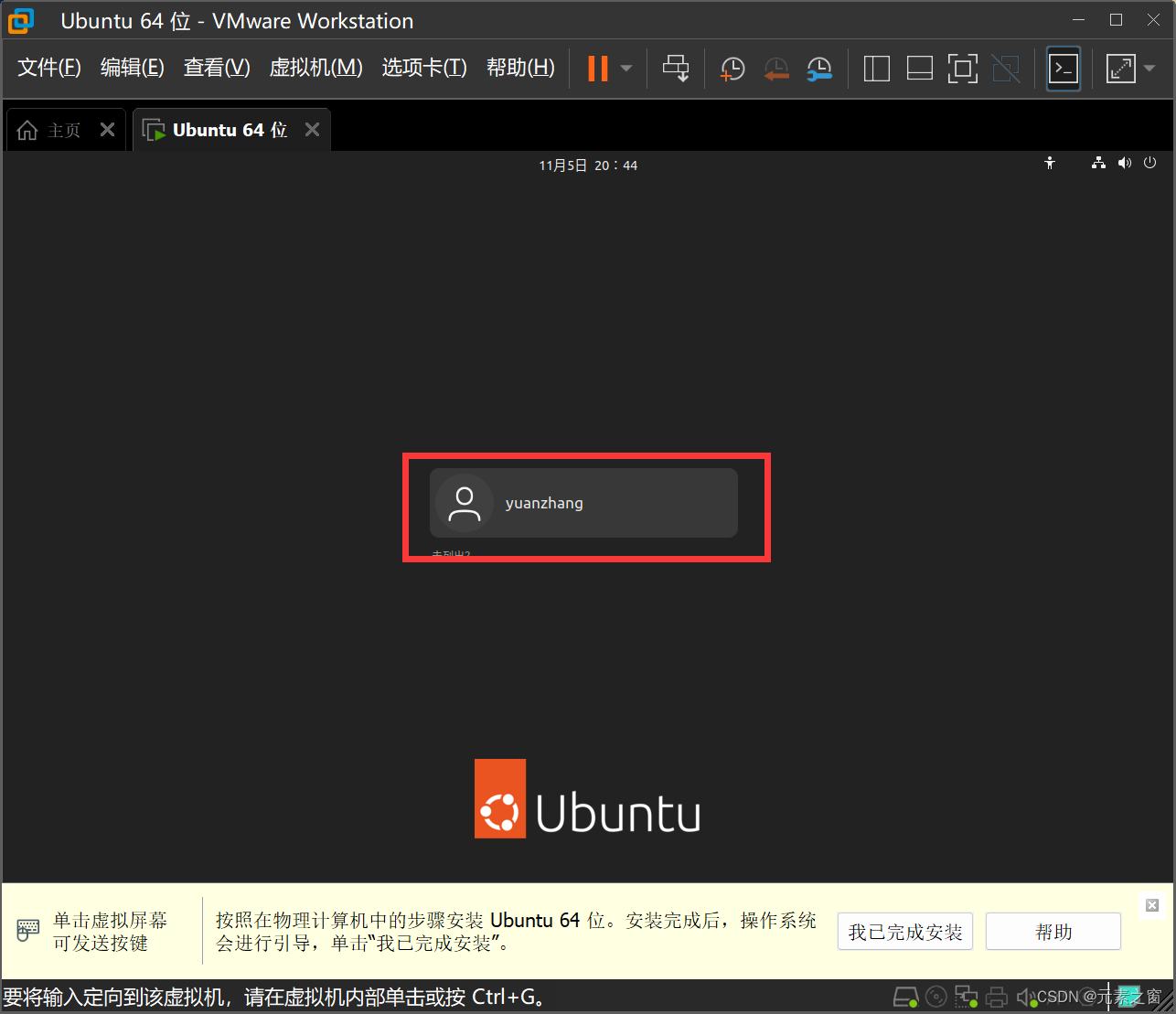
Task: Revert the virtual machine to its previous snapshot
Action: [x=776, y=69]
